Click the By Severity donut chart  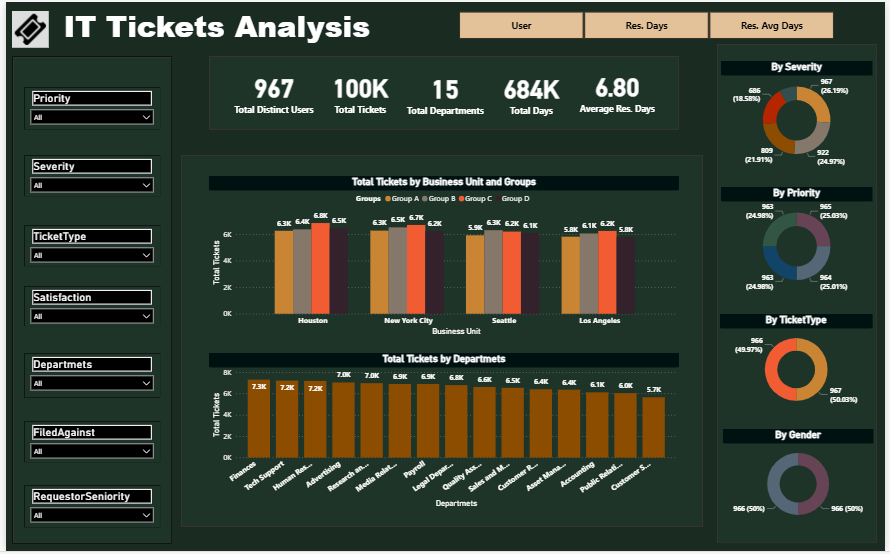click(x=797, y=121)
